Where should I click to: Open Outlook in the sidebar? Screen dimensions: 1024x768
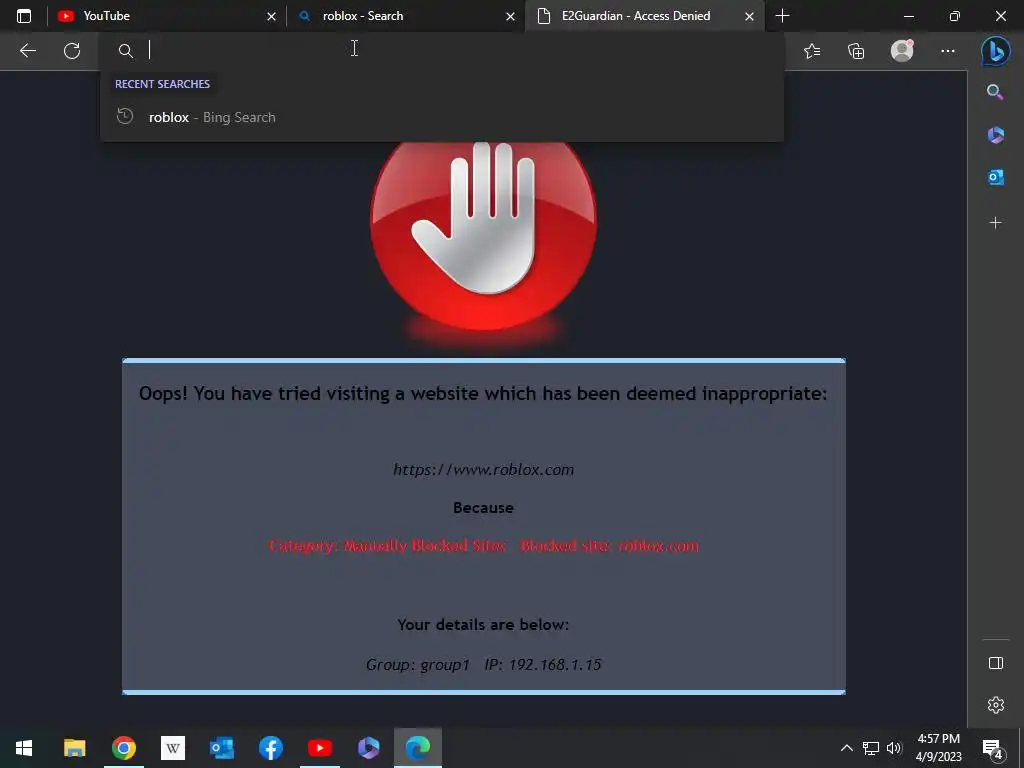995,177
